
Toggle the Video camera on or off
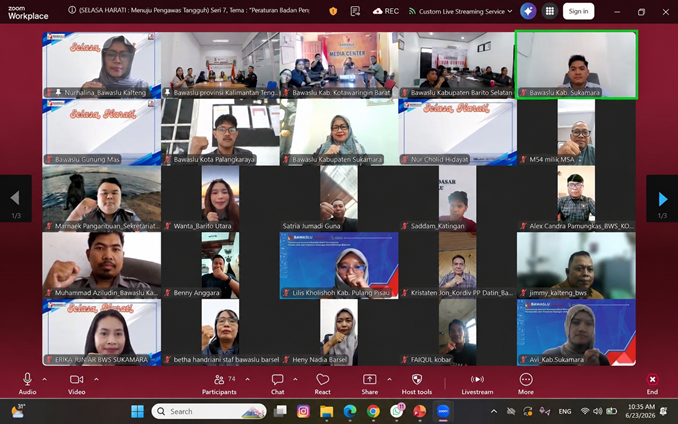tap(77, 379)
